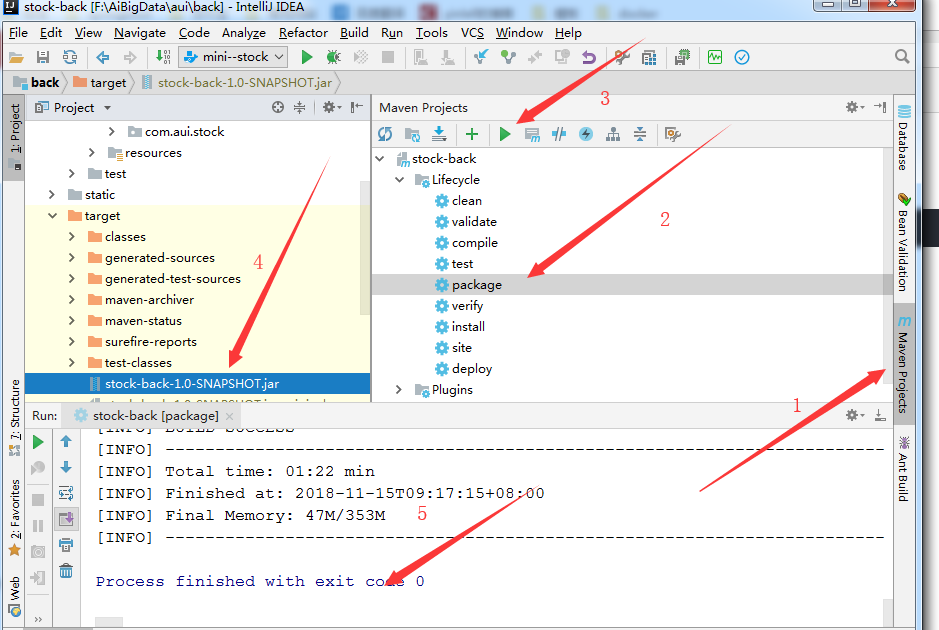Expand classes folder node

[x=72, y=237]
